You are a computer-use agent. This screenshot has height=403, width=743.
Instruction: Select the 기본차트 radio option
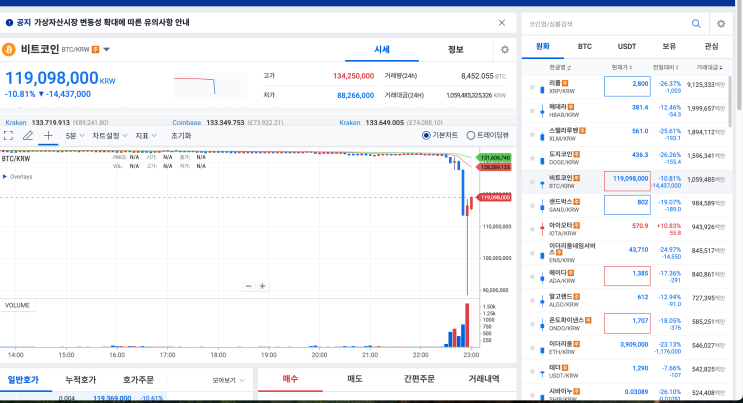pos(440,136)
